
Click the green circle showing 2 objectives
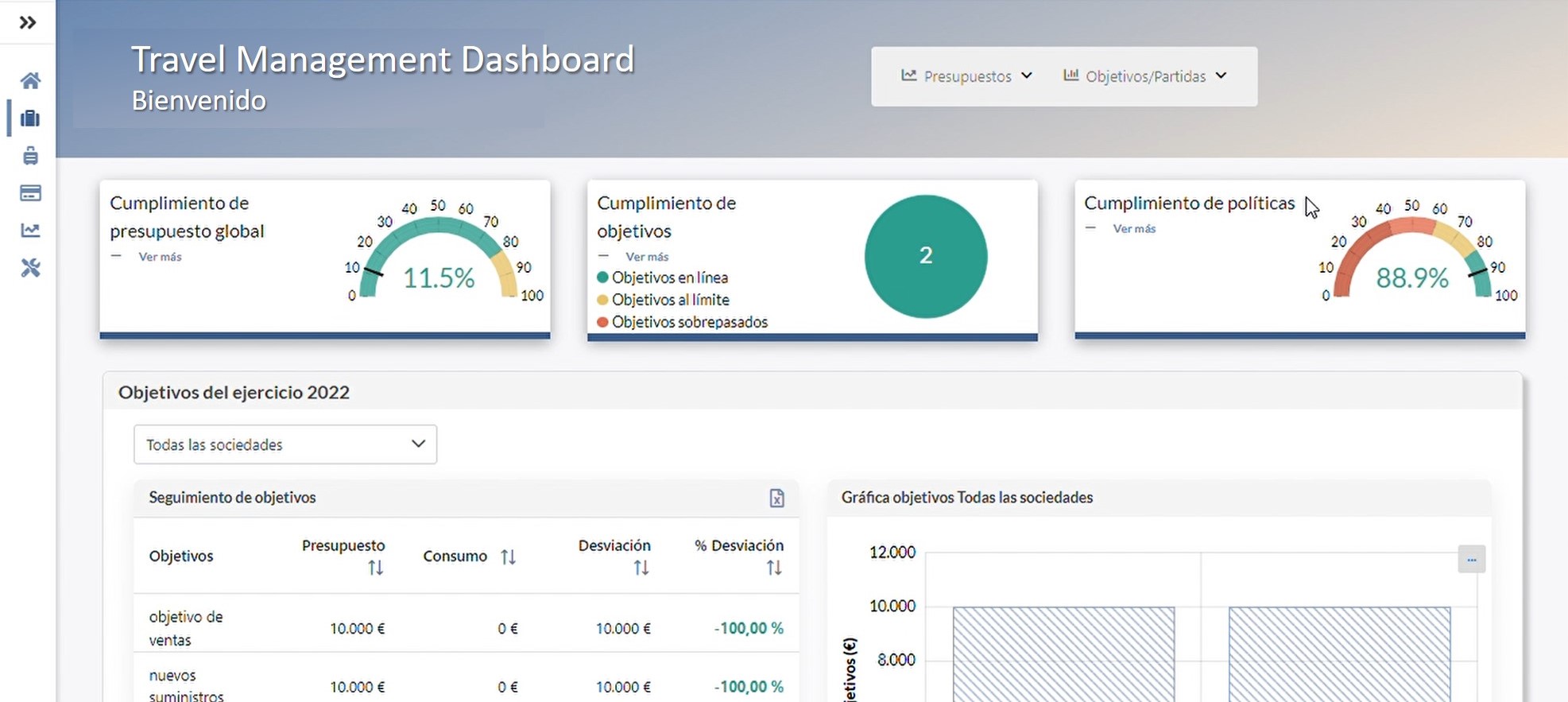(x=925, y=256)
